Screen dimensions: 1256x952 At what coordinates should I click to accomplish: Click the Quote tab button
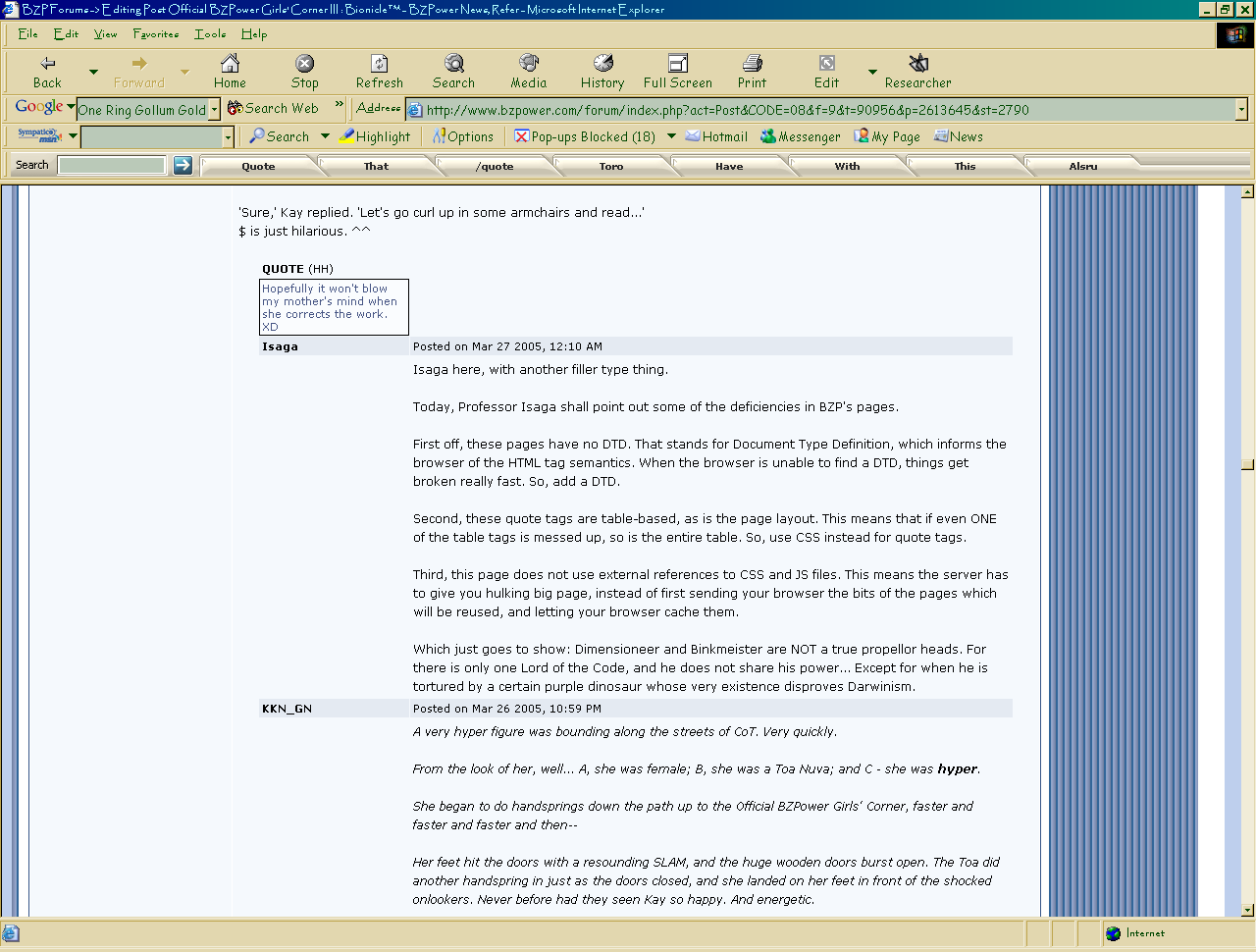tap(259, 166)
